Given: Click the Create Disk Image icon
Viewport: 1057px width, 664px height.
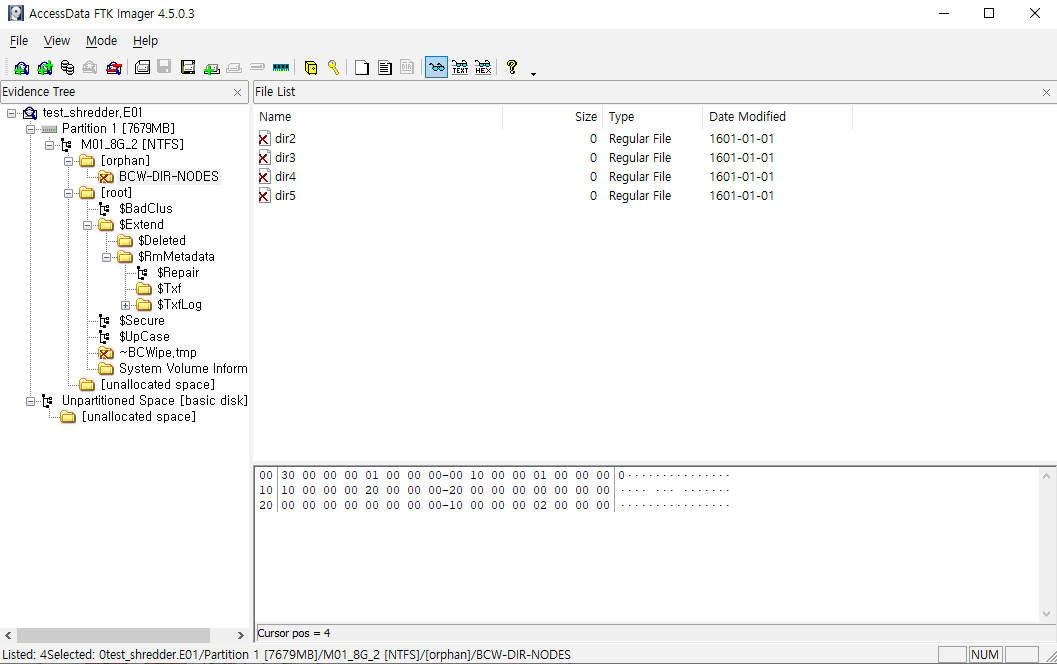Looking at the screenshot, I should (142, 67).
